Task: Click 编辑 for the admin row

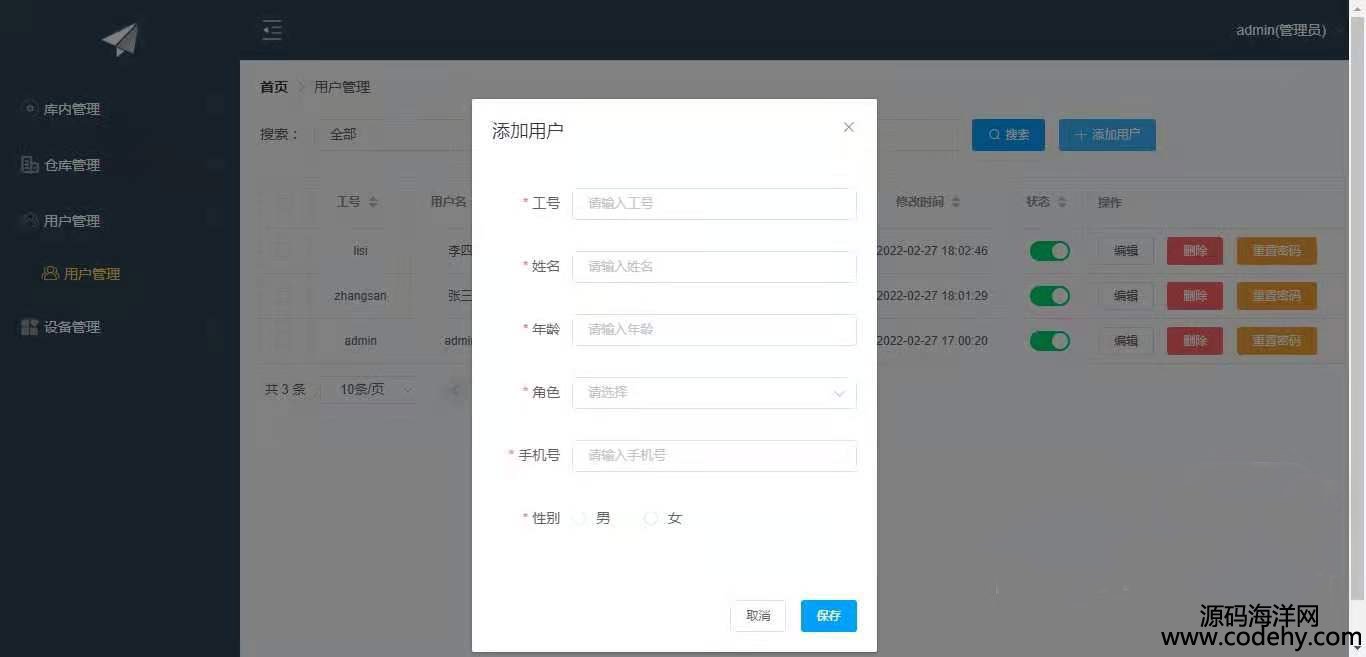Action: click(x=1126, y=341)
